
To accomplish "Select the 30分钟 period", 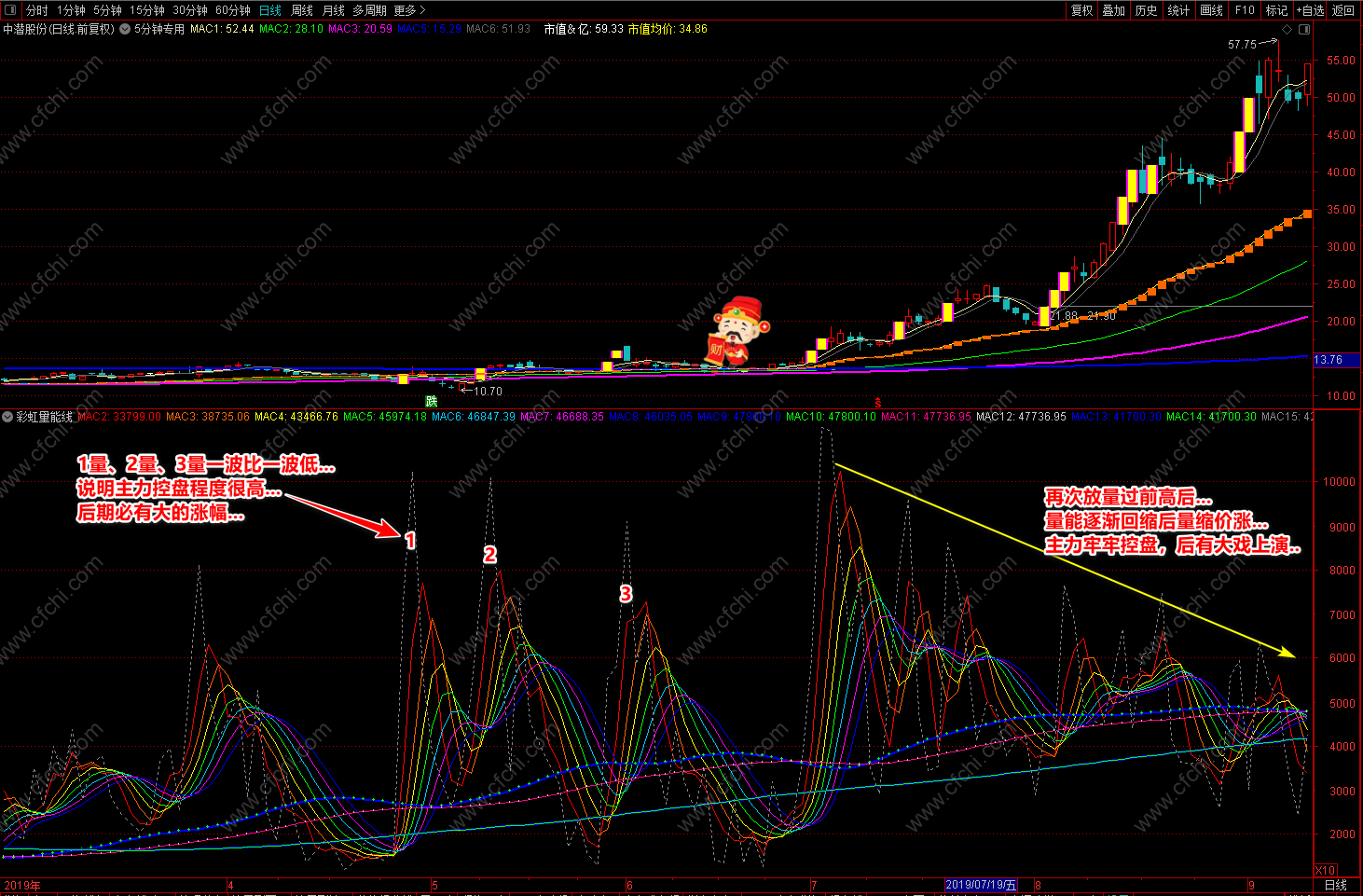I will coord(190,10).
